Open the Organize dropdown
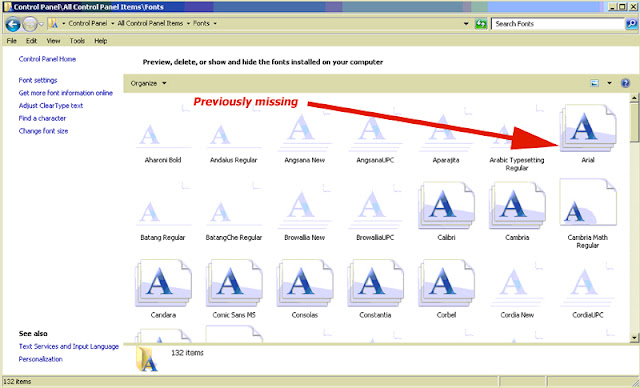The height and width of the screenshot is (388, 640). (x=149, y=83)
